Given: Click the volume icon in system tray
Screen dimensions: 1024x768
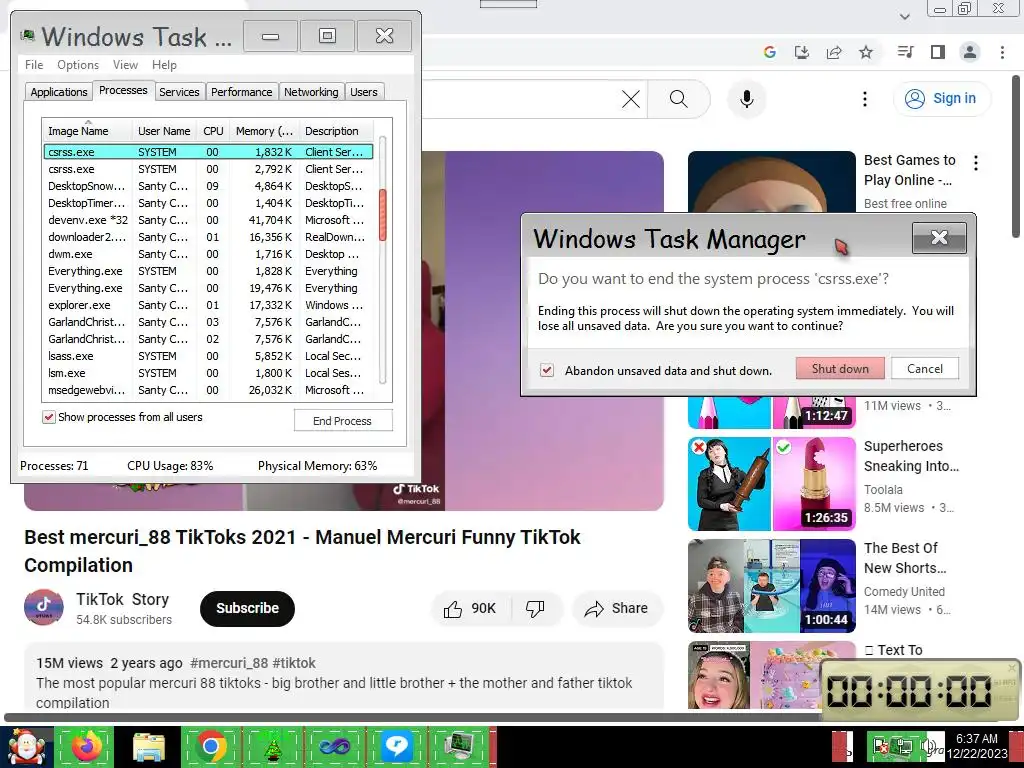Looking at the screenshot, I should point(927,745).
